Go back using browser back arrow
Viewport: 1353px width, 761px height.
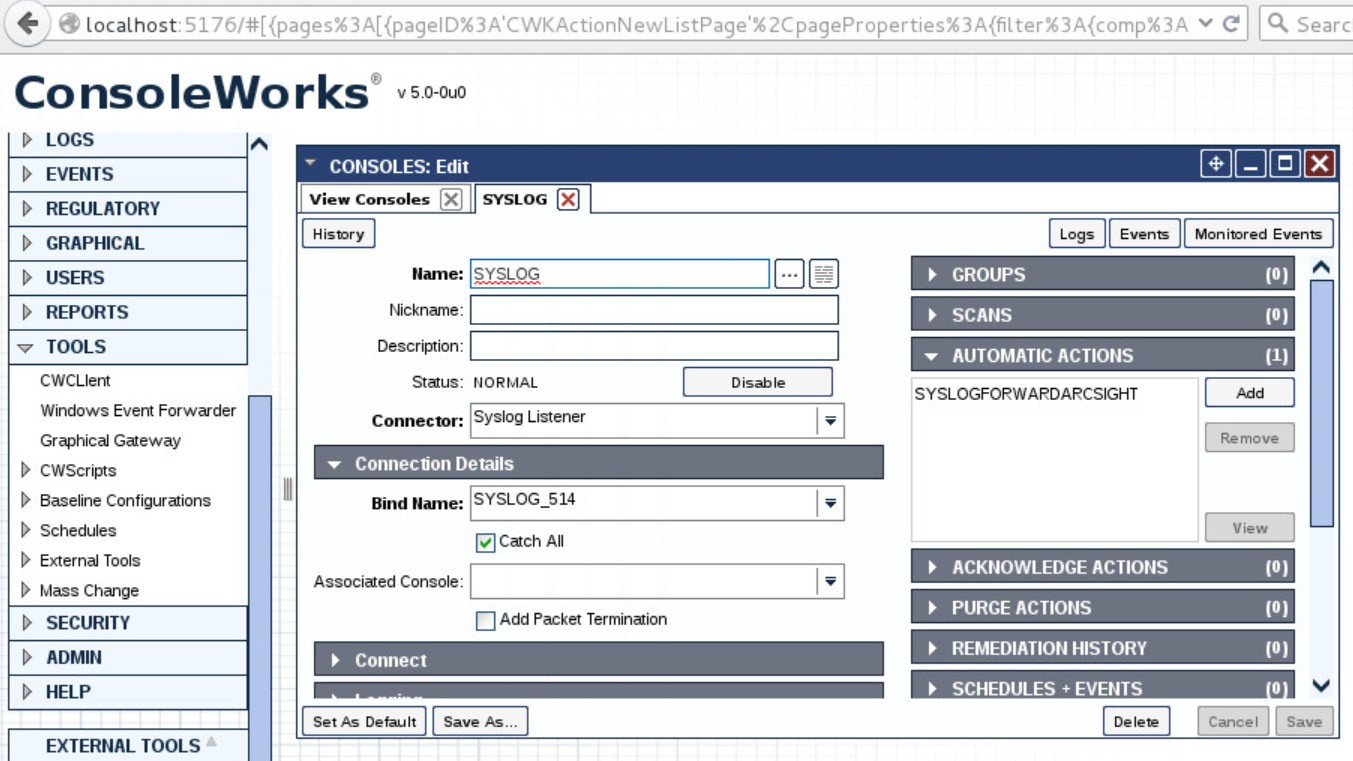27,23
